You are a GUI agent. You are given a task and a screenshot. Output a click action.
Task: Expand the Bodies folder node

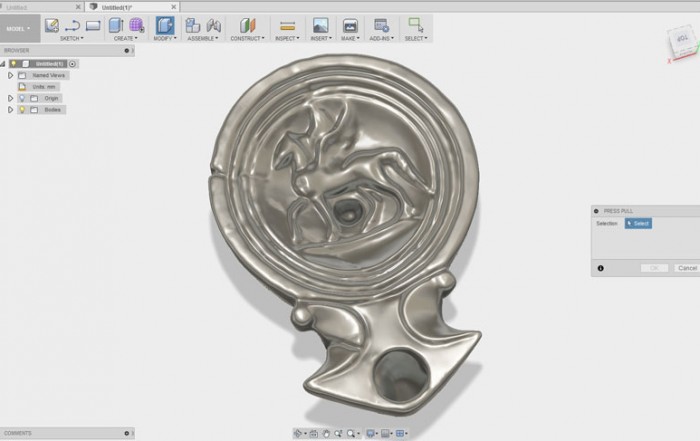pyautogui.click(x=10, y=110)
